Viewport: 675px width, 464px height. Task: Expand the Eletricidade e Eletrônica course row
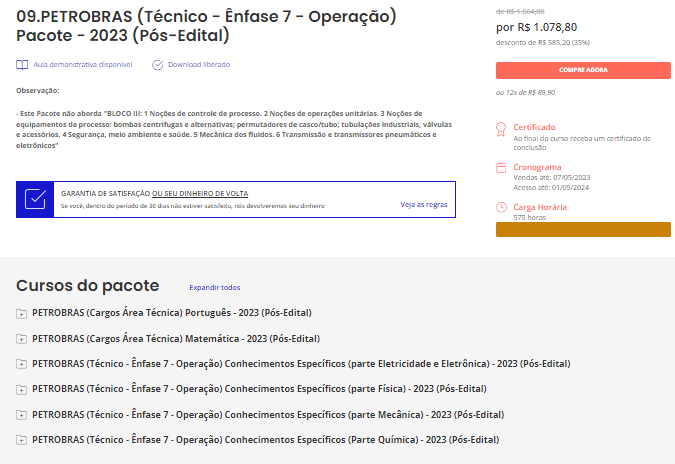21,364
